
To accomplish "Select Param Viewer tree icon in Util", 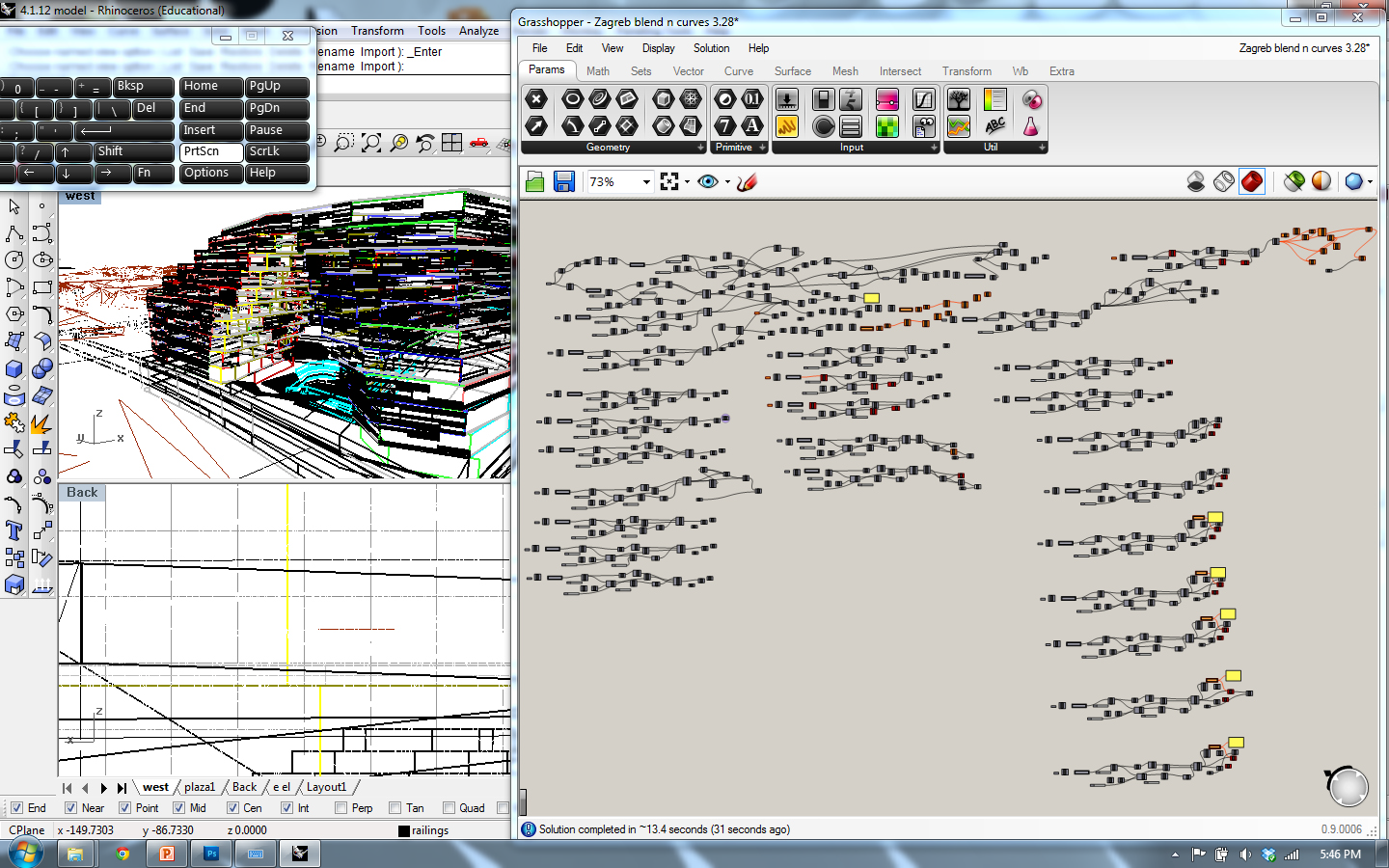I will (959, 99).
